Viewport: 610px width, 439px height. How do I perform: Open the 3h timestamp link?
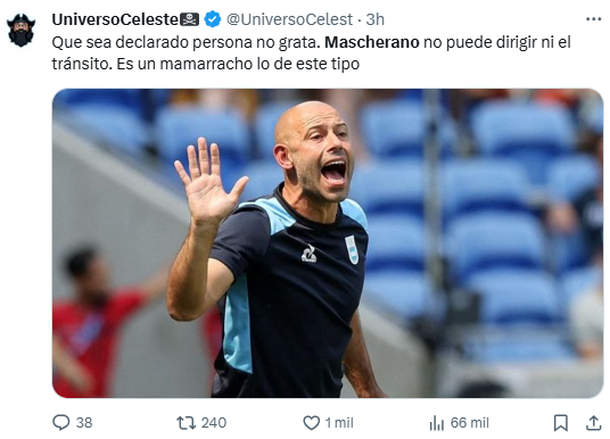click(x=375, y=19)
